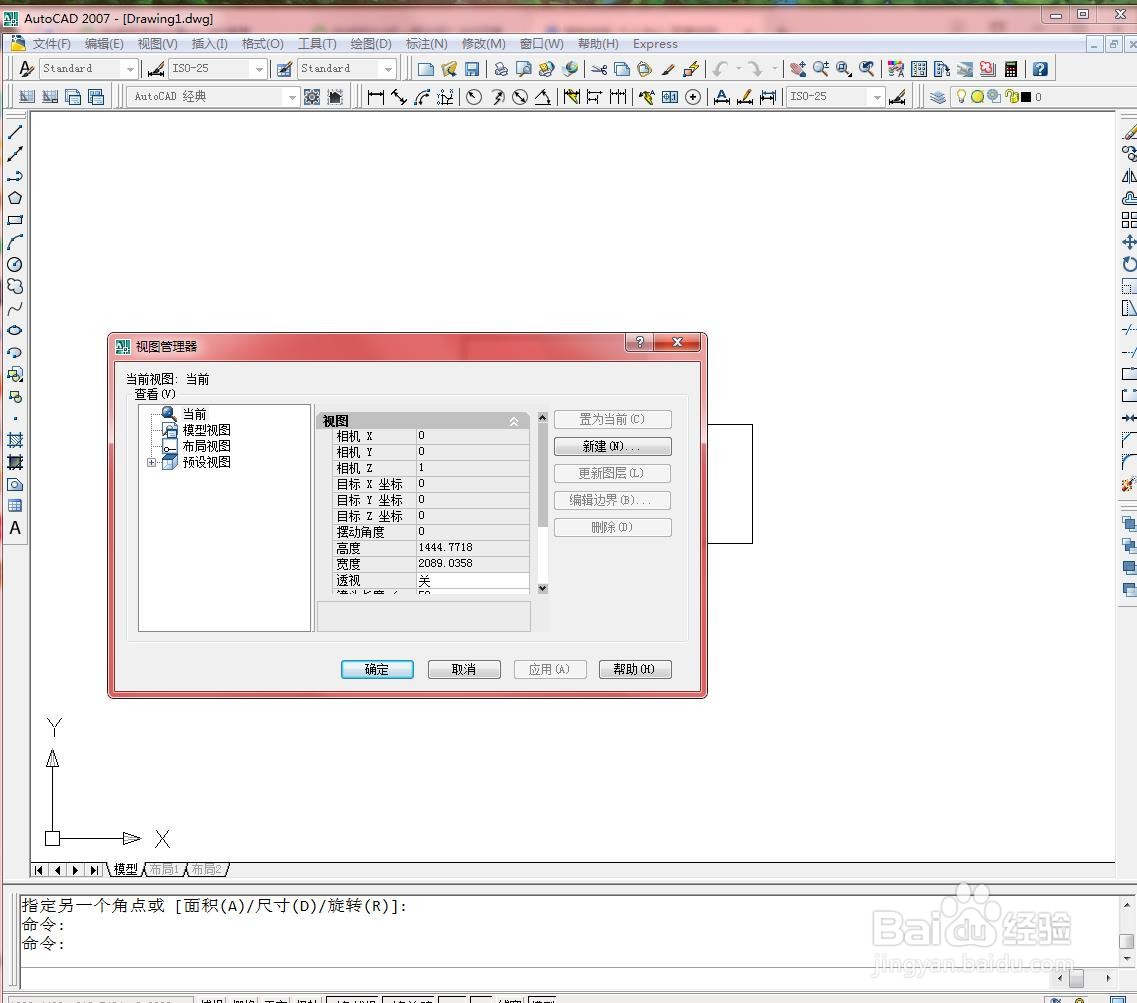Select the Center mark tool
1137x1003 pixels.
[693, 96]
